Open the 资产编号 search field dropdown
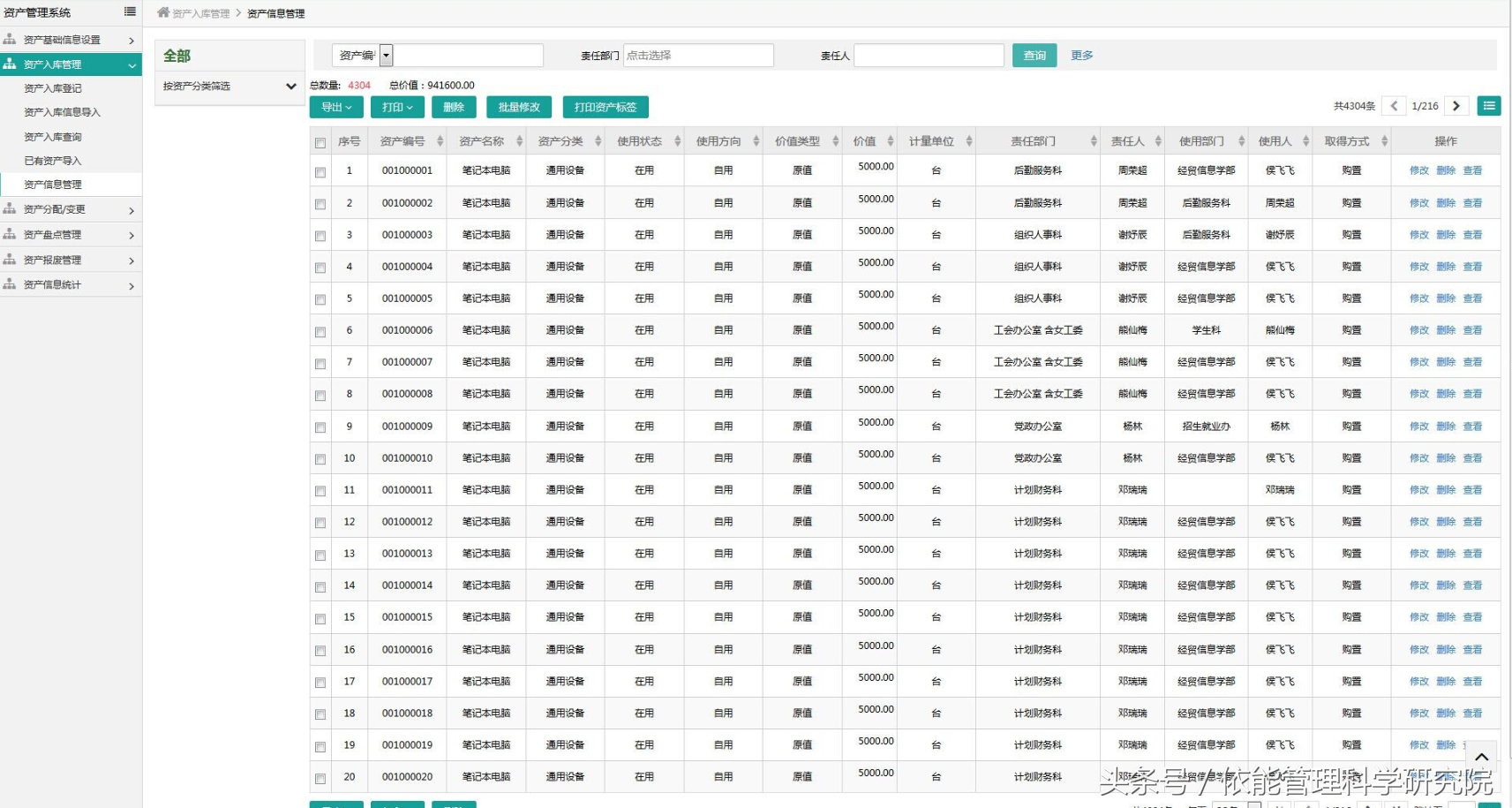Image resolution: width=1512 pixels, height=808 pixels. coord(386,56)
